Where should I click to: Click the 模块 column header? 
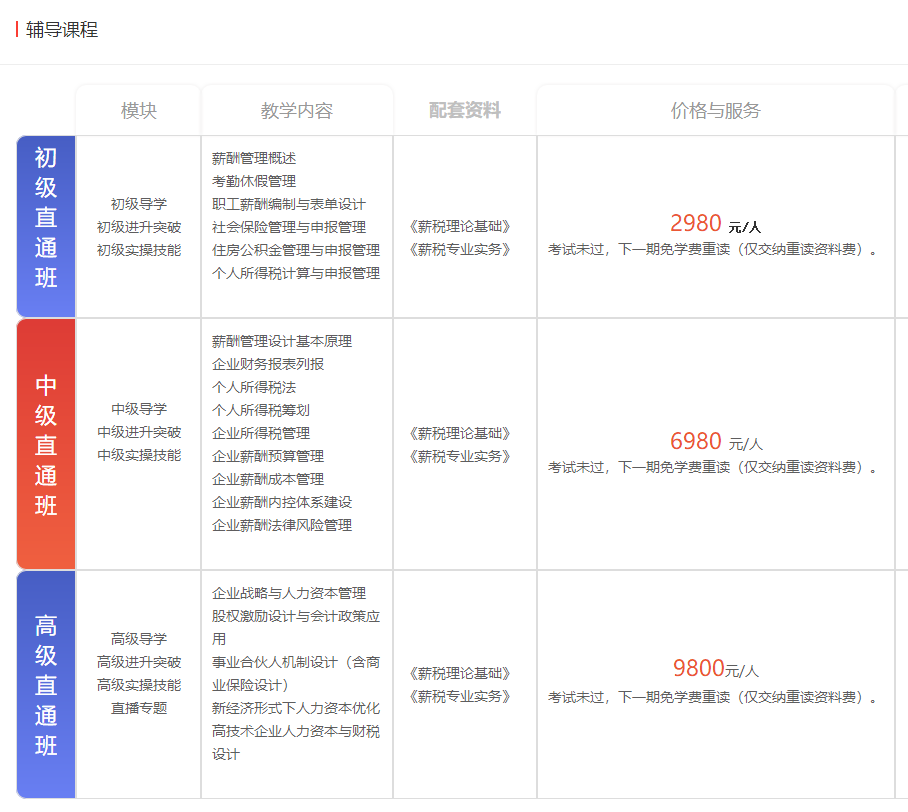[138, 111]
